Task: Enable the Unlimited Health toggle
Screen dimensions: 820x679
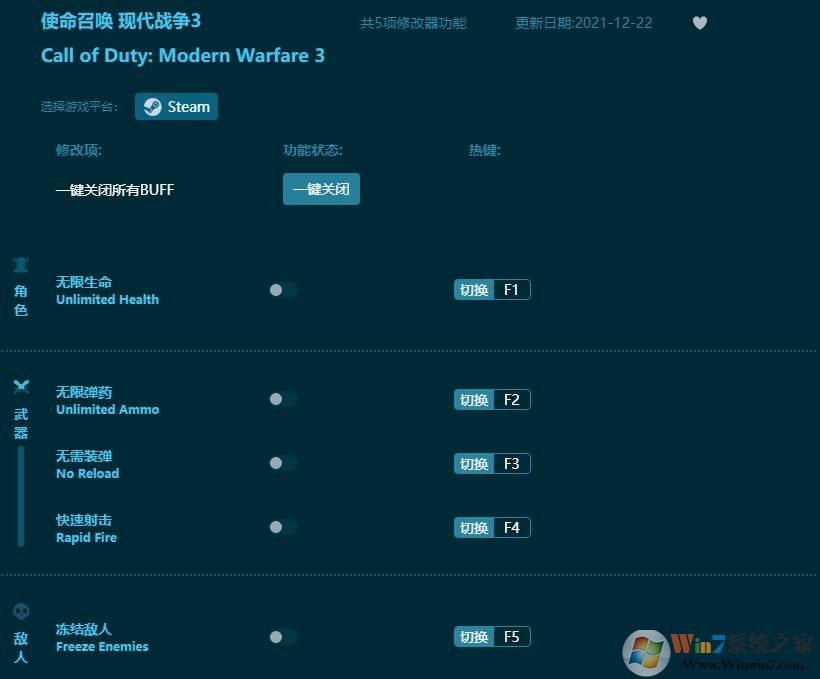Action: [281, 290]
